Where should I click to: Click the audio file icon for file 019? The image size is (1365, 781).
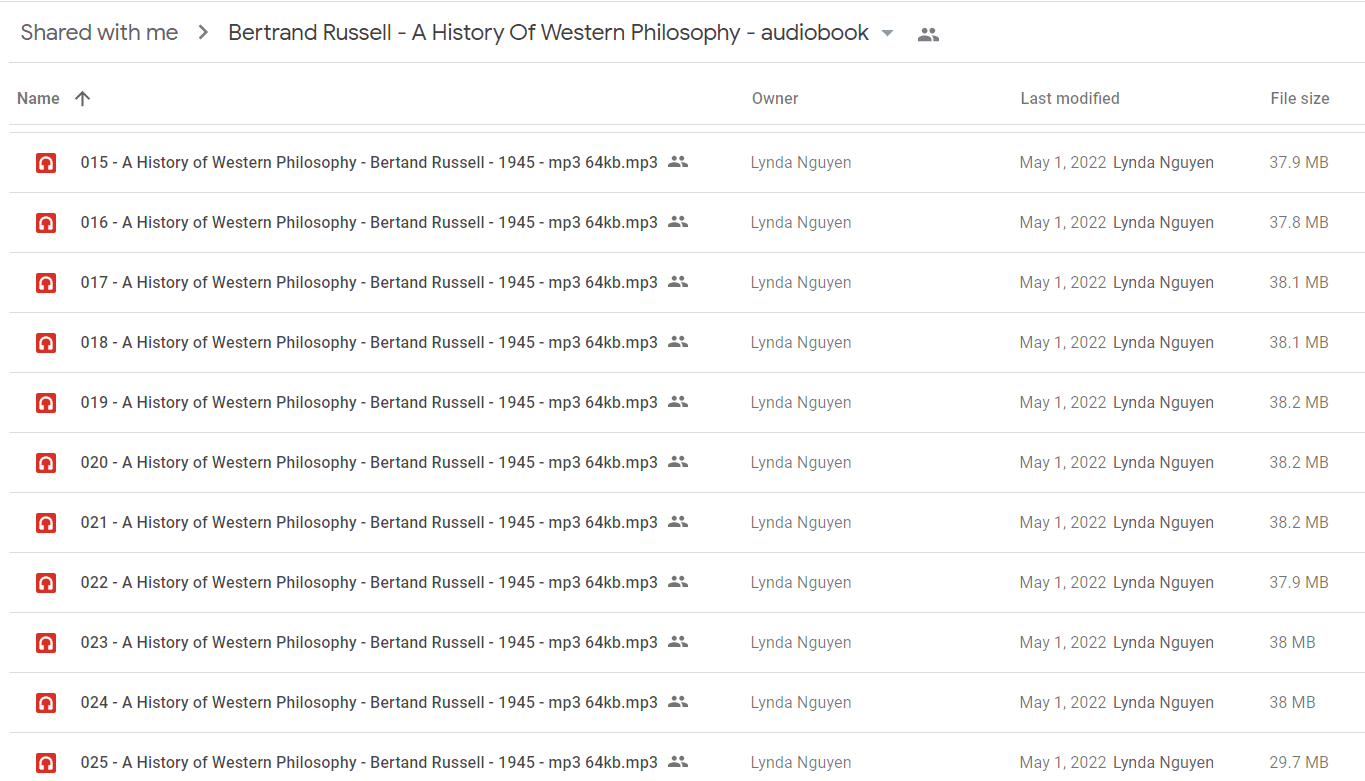[46, 403]
